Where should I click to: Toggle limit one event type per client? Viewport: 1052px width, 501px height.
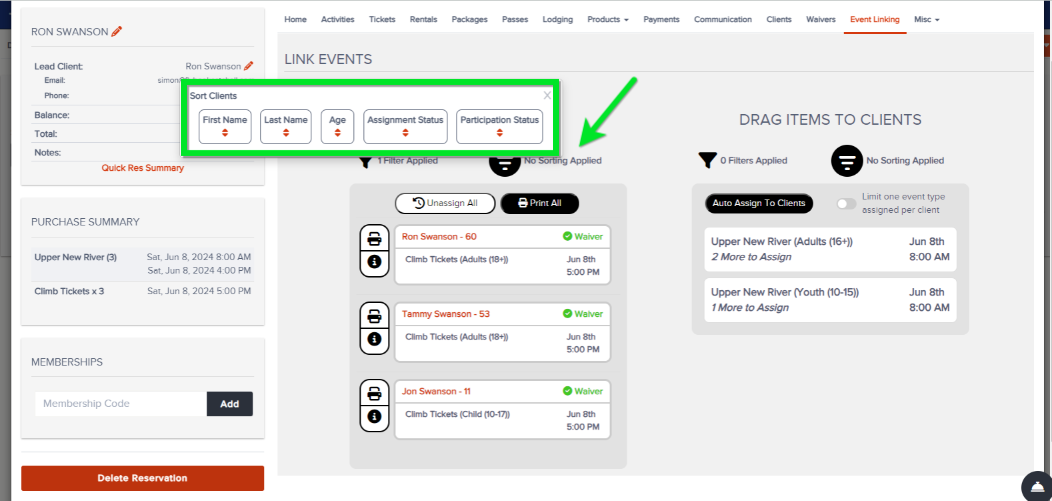[847, 203]
